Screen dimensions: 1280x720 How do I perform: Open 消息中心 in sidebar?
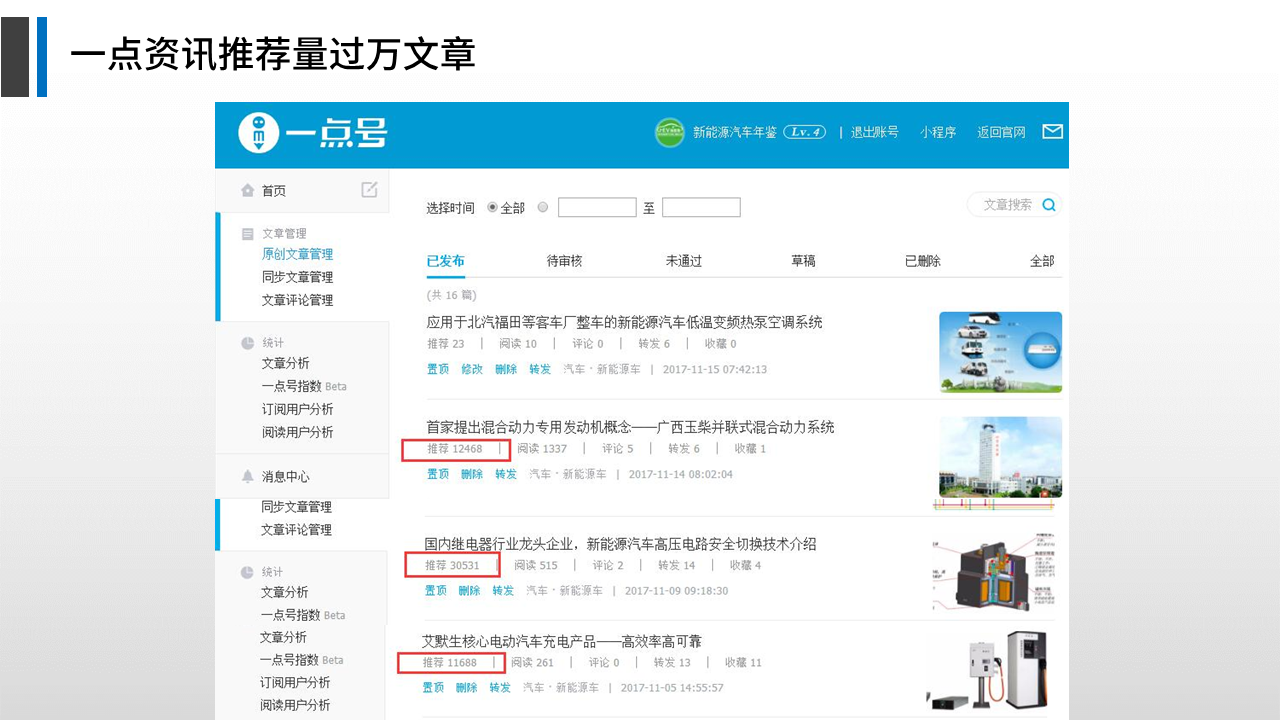click(286, 477)
